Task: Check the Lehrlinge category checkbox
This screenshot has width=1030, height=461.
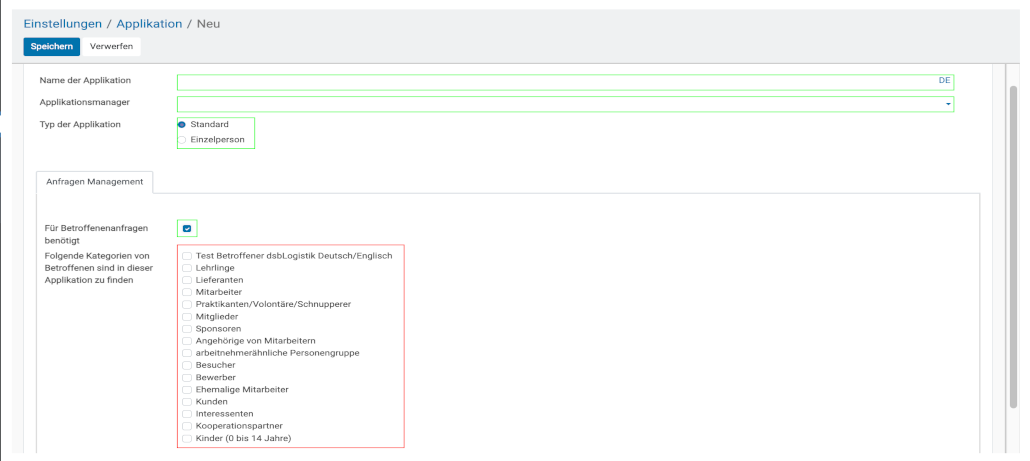Action: coord(187,268)
